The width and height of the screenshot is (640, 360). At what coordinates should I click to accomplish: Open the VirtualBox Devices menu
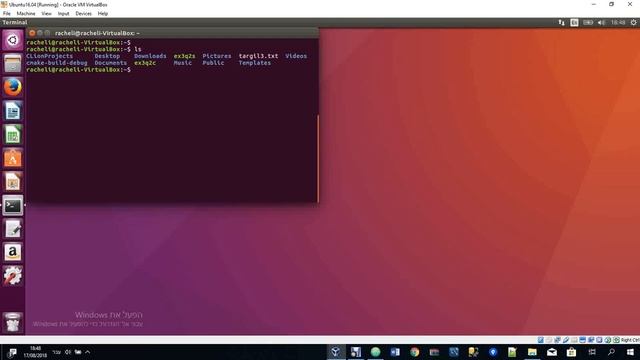83,13
